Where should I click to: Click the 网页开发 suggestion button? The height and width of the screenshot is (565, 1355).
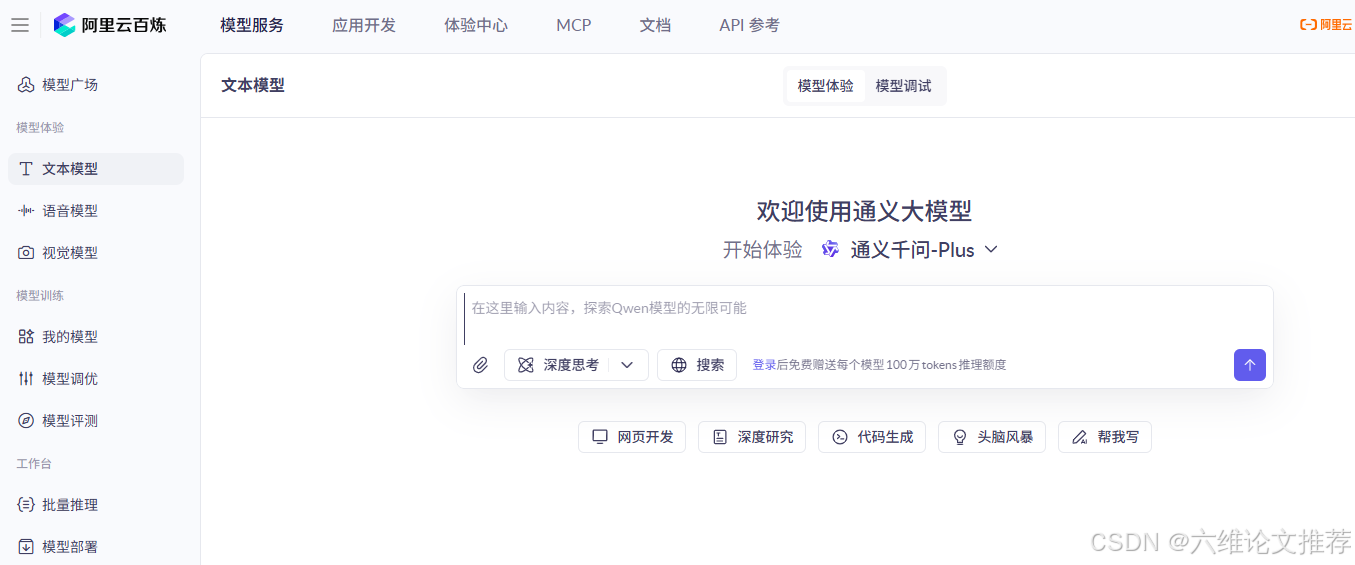coord(632,437)
